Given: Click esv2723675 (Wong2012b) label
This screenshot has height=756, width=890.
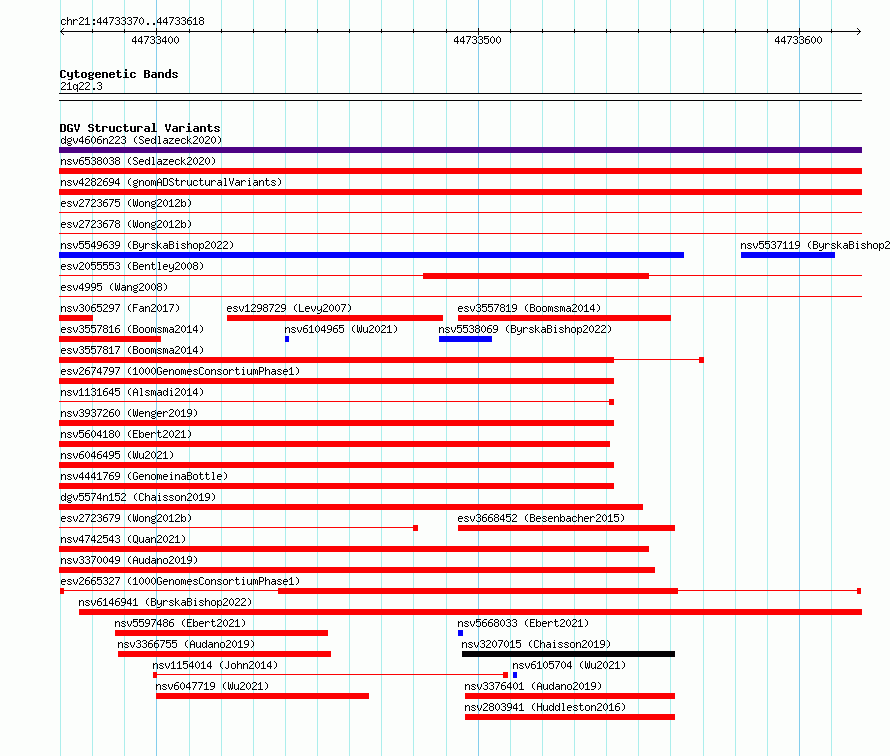Looking at the screenshot, I should pos(126,203).
